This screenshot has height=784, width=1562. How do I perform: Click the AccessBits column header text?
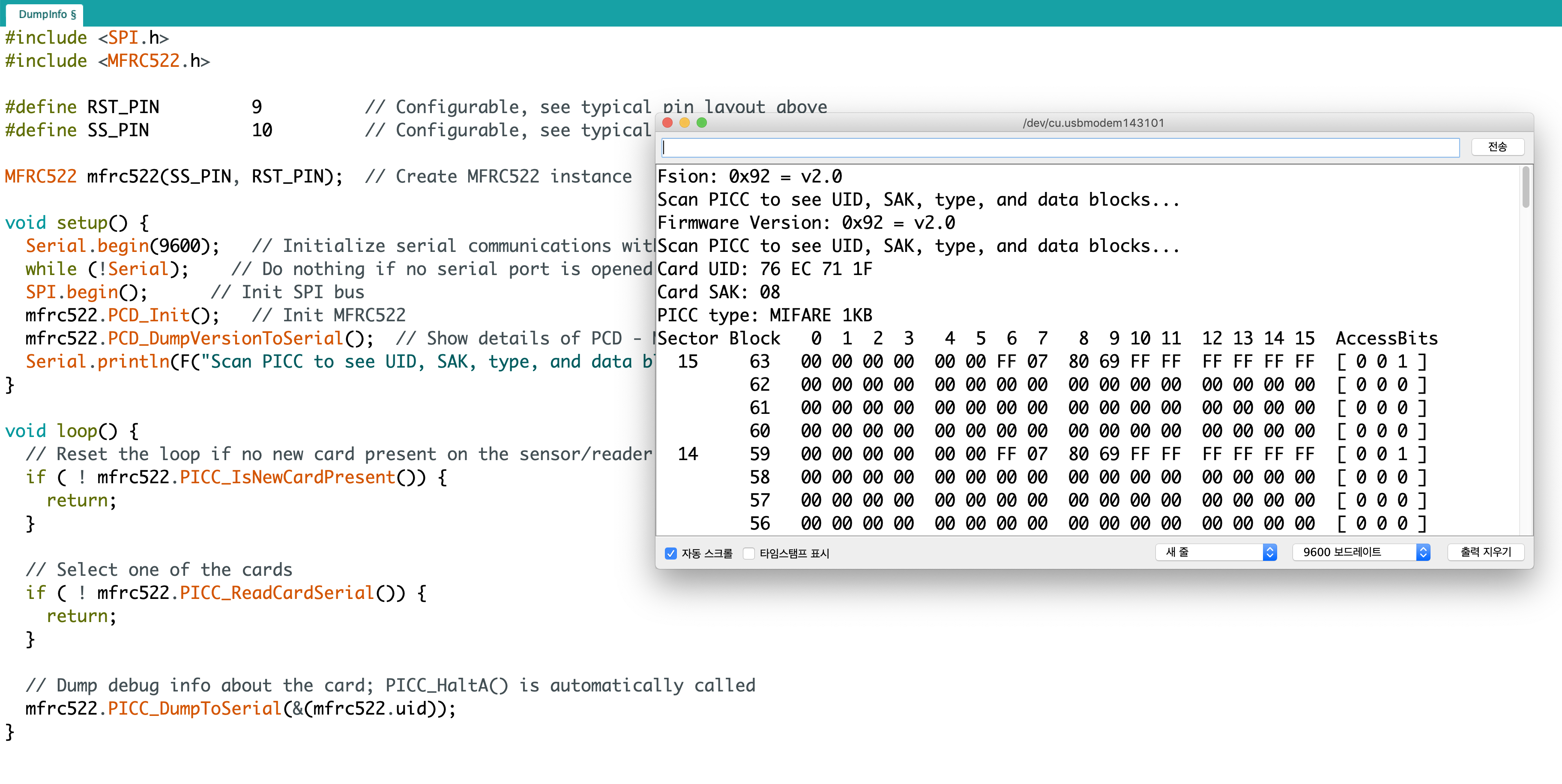[1386, 338]
